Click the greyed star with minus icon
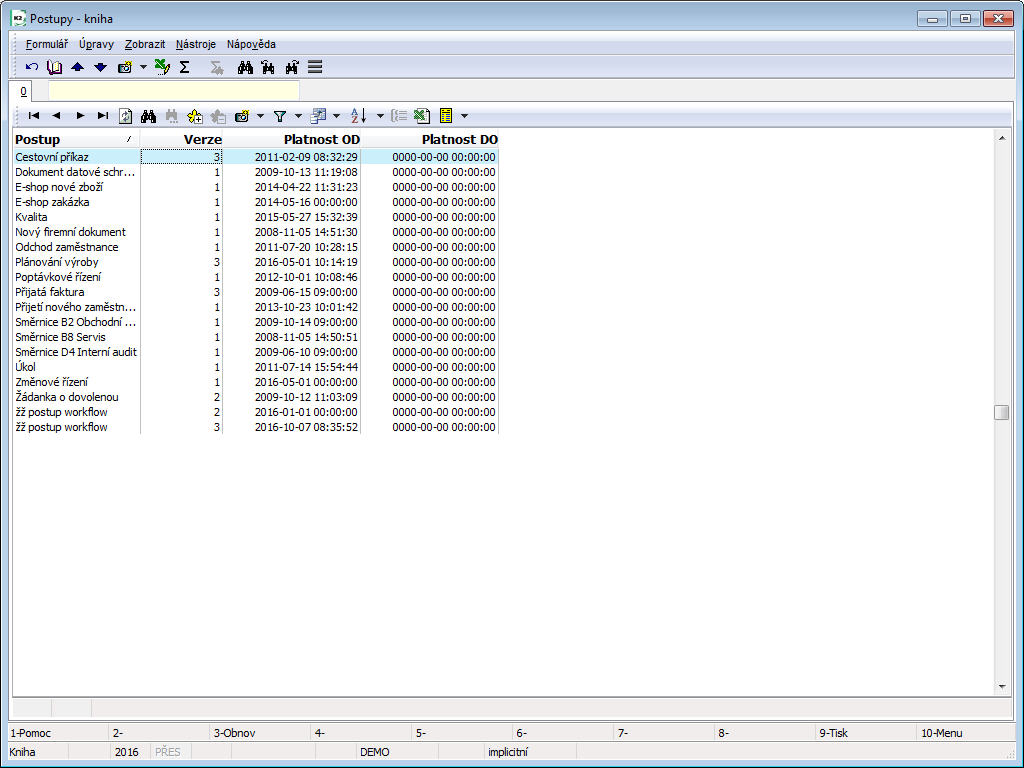 (x=218, y=116)
